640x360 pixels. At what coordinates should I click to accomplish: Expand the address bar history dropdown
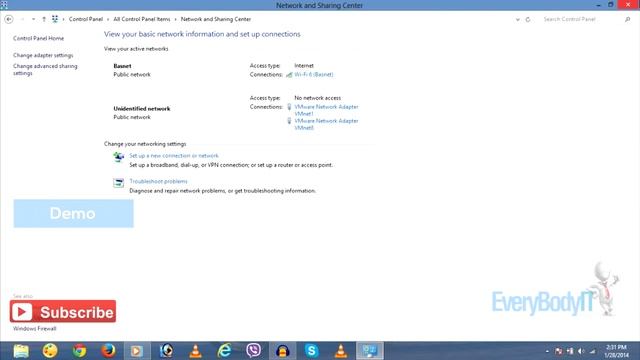point(518,20)
